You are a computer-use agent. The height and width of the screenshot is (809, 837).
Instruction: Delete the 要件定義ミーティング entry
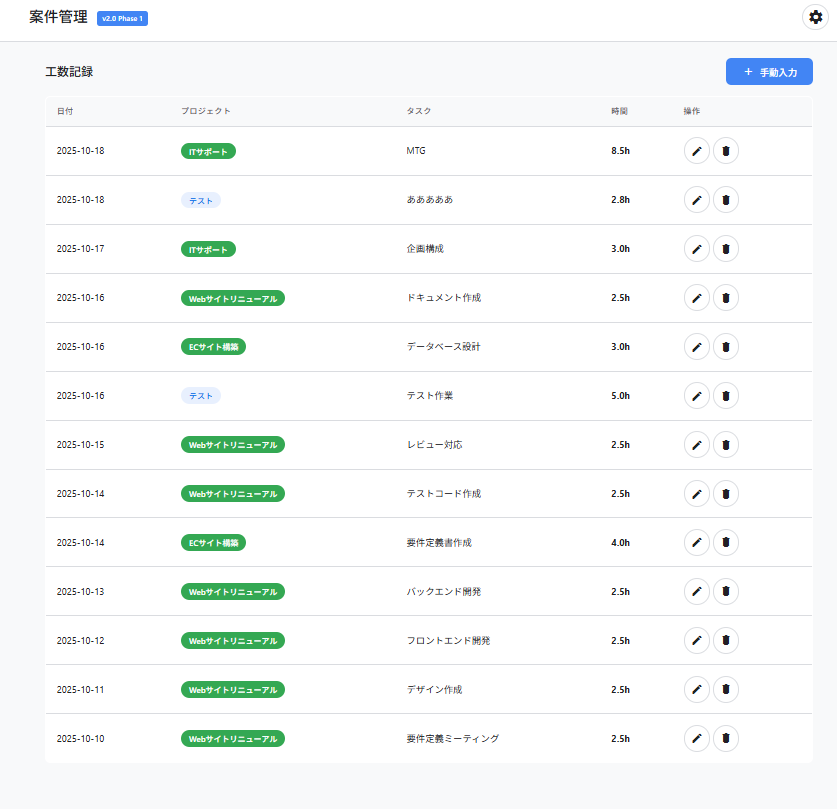pyautogui.click(x=726, y=739)
